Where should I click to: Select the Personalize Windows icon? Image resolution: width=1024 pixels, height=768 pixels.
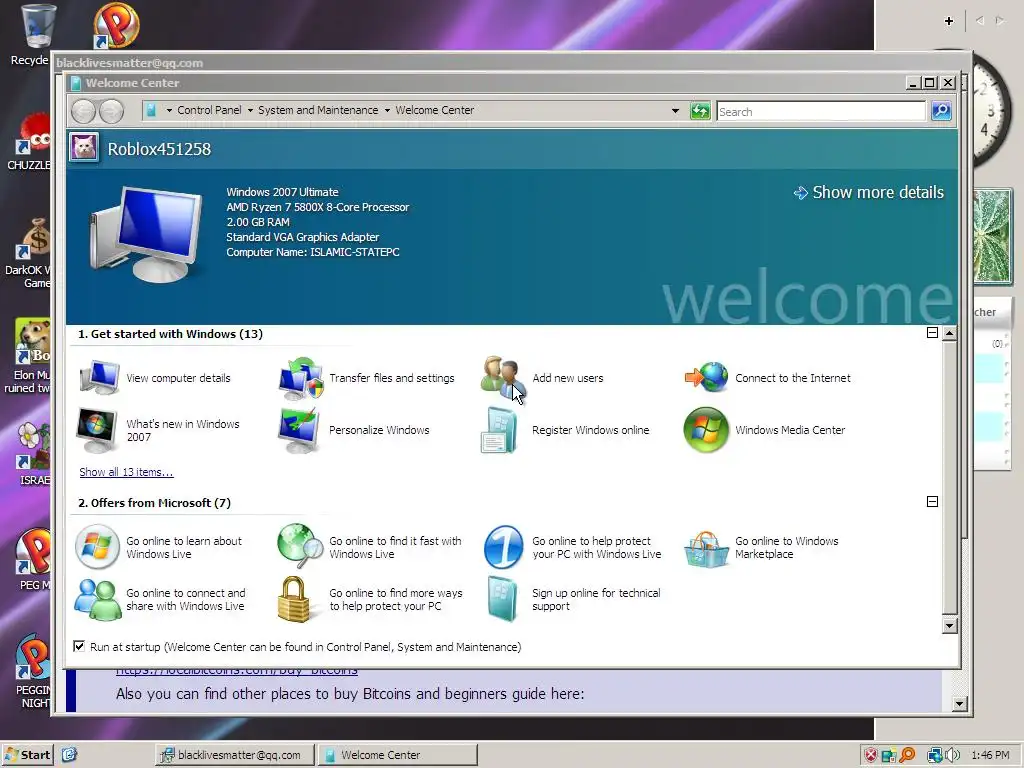pyautogui.click(x=299, y=430)
